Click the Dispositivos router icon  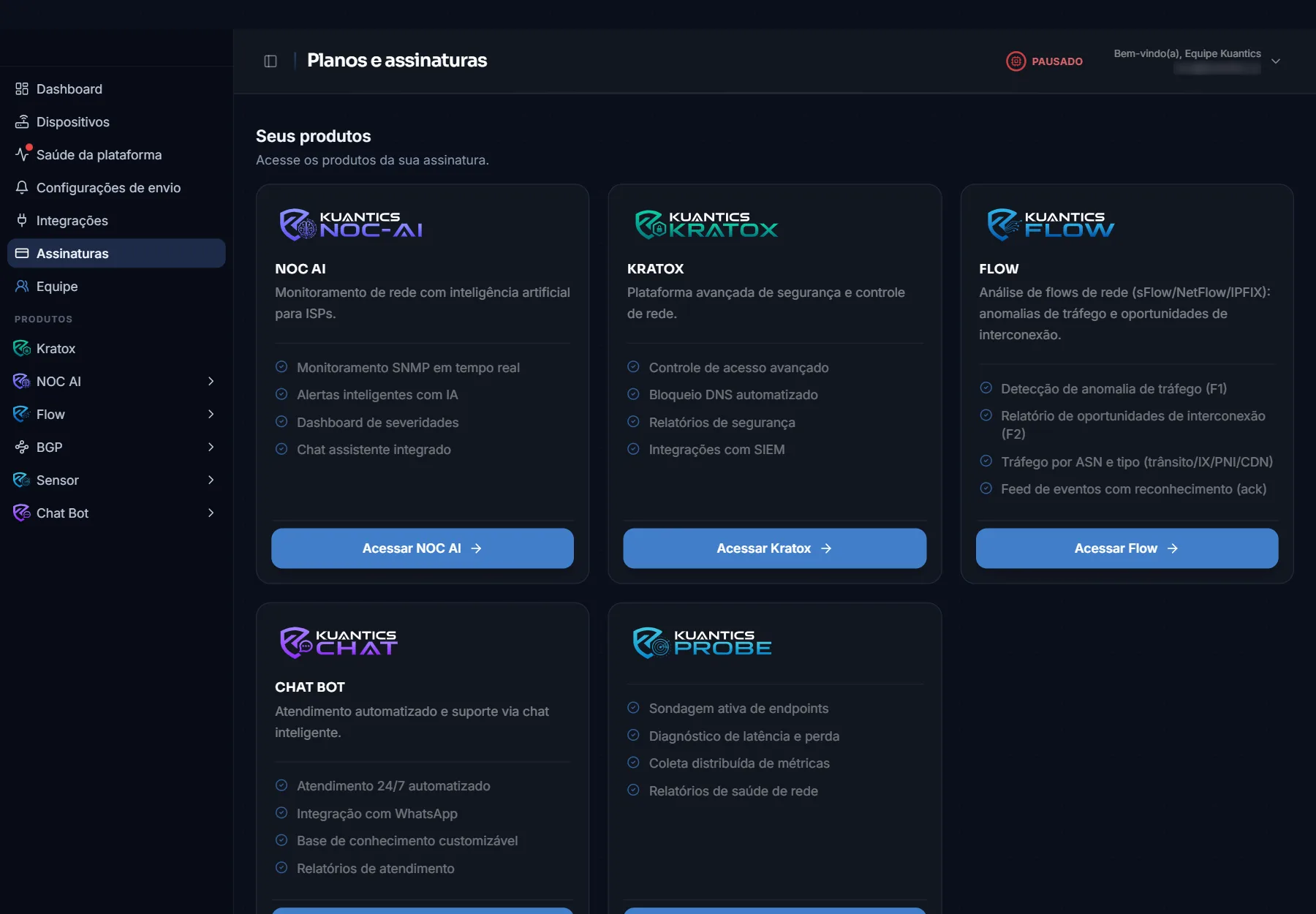point(22,121)
